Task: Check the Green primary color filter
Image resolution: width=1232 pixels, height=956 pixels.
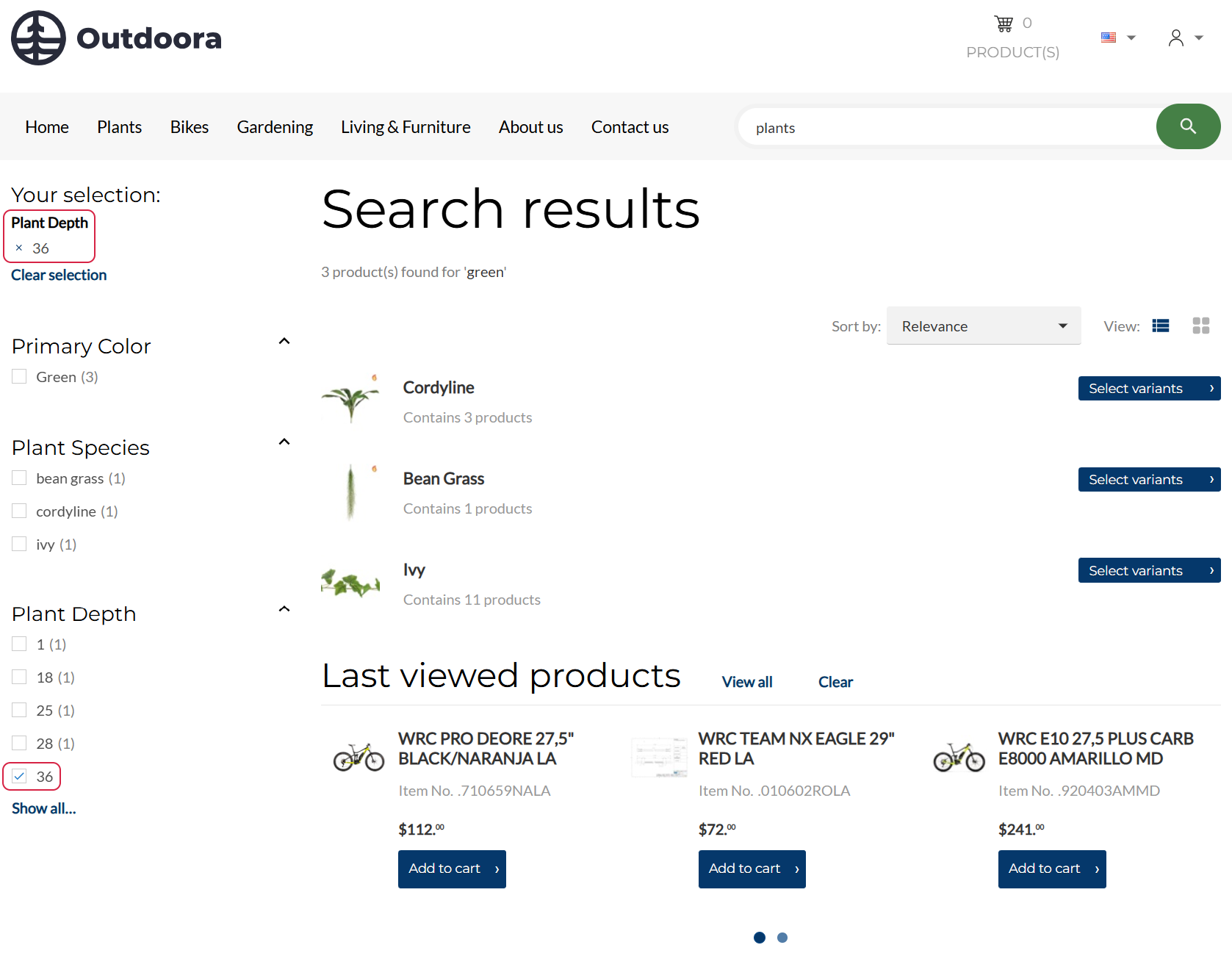Action: [19, 377]
